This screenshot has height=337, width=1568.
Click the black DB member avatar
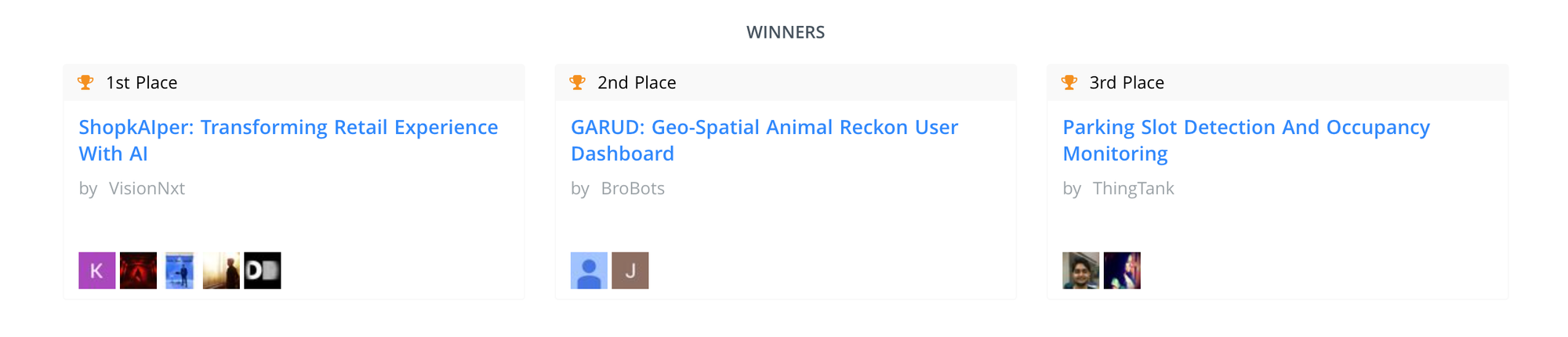tap(263, 270)
